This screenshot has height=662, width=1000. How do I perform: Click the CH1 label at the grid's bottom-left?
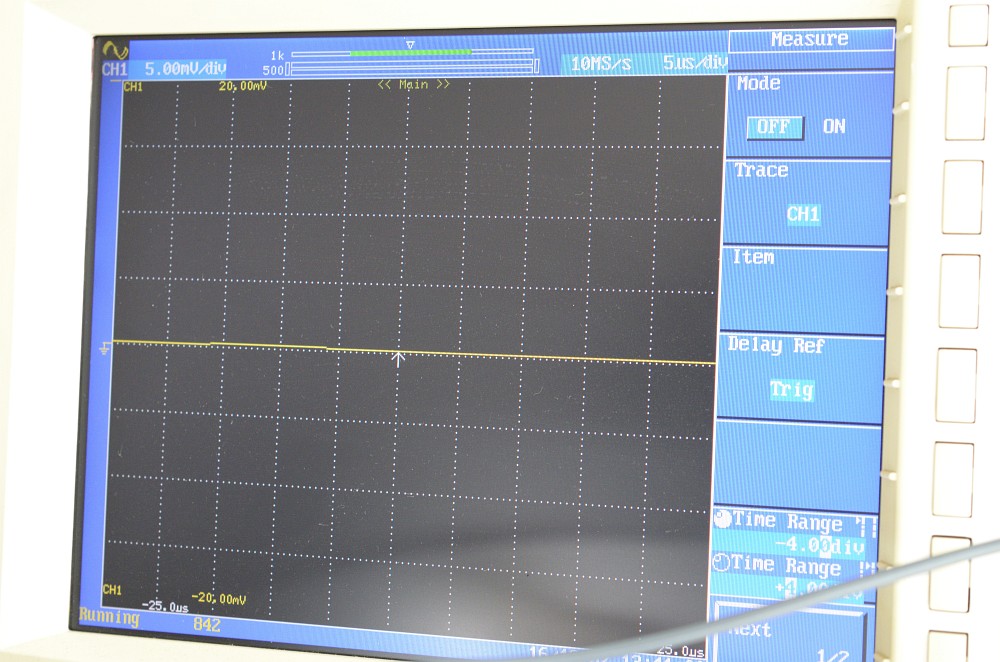(x=112, y=590)
